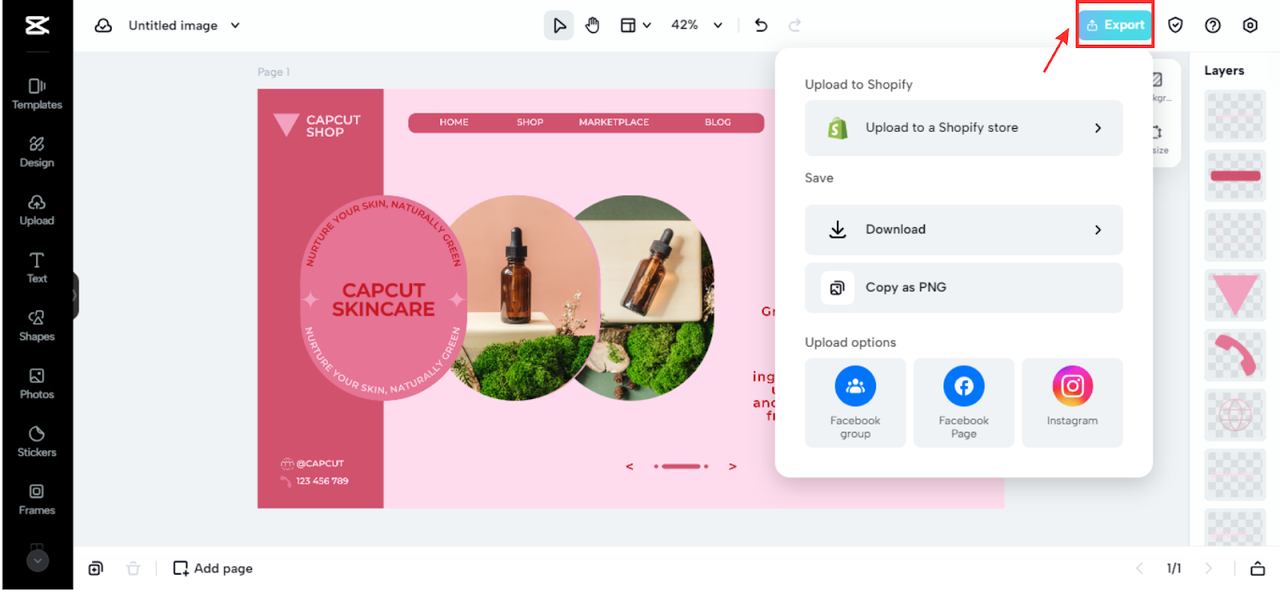Select the phone icon layer thumbnail
The width and height of the screenshot is (1280, 595).
point(1235,355)
